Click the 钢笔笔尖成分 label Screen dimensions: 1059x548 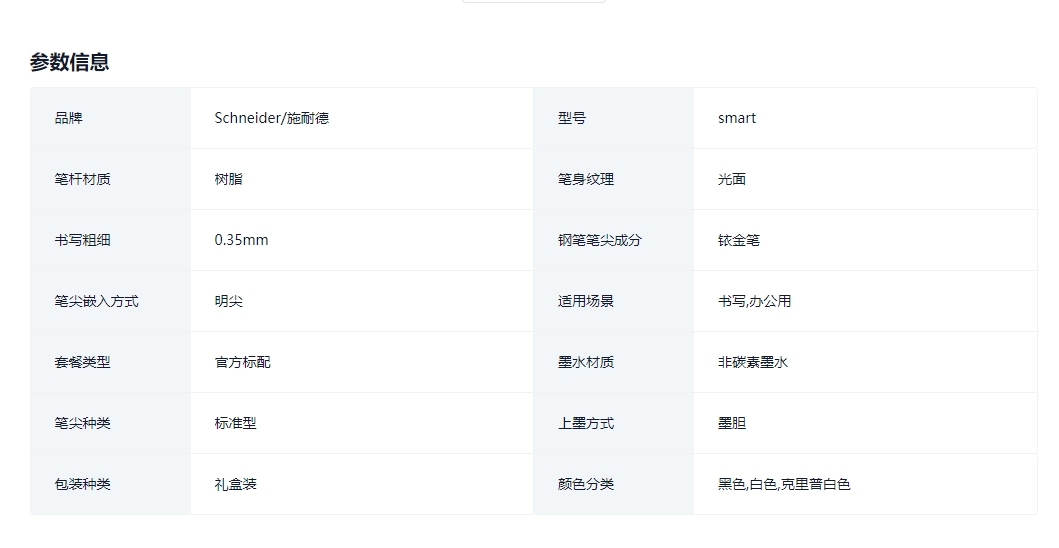coord(599,240)
